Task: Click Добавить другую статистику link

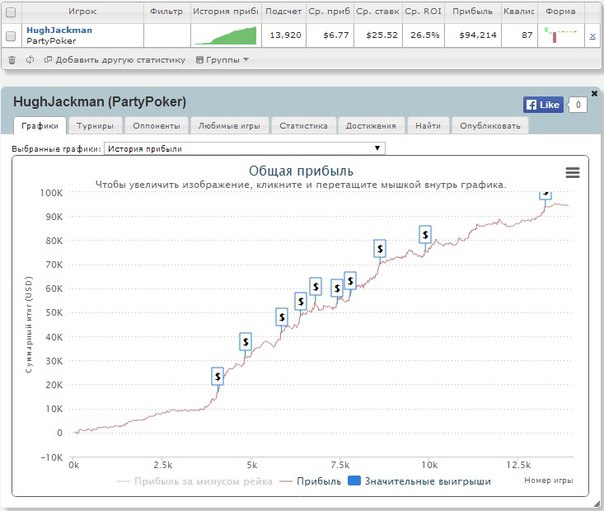Action: pyautogui.click(x=115, y=60)
